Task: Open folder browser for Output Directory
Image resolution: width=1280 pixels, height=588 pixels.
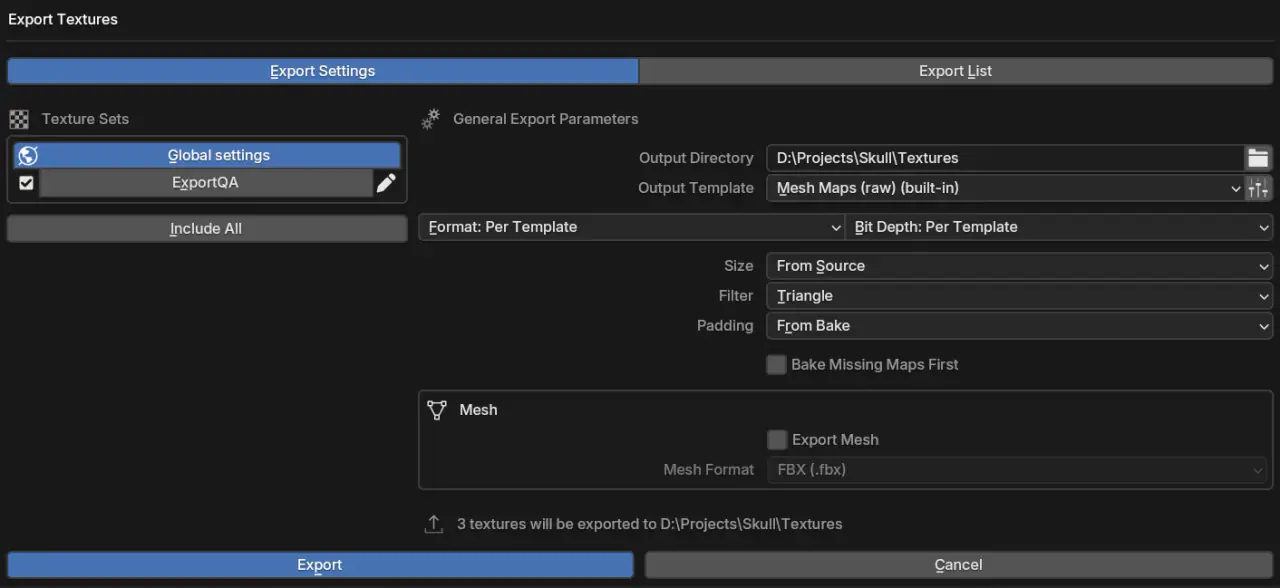Action: 1258,158
